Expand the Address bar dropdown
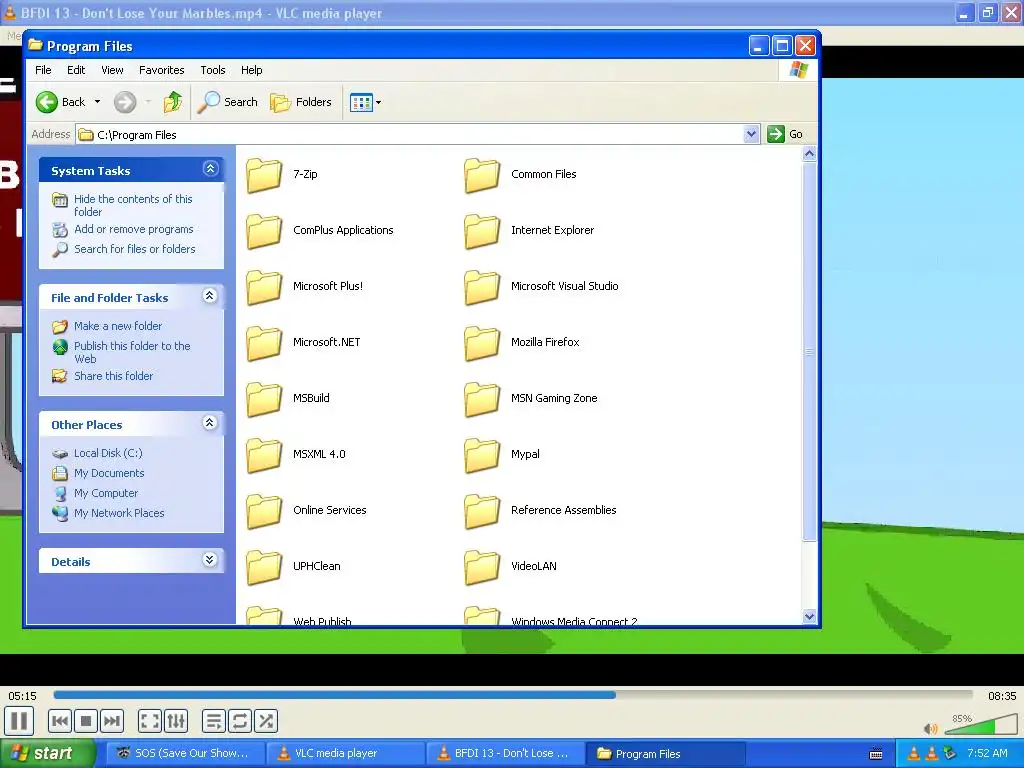The width and height of the screenshot is (1024, 768). click(751, 134)
